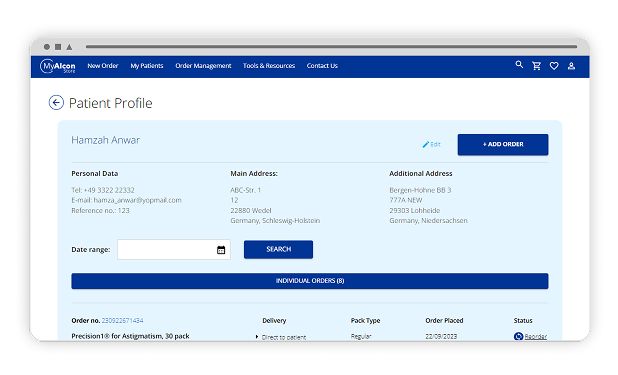Click the Patient Profile page title
Image resolution: width=618 pixels, height=375 pixels.
[110, 103]
